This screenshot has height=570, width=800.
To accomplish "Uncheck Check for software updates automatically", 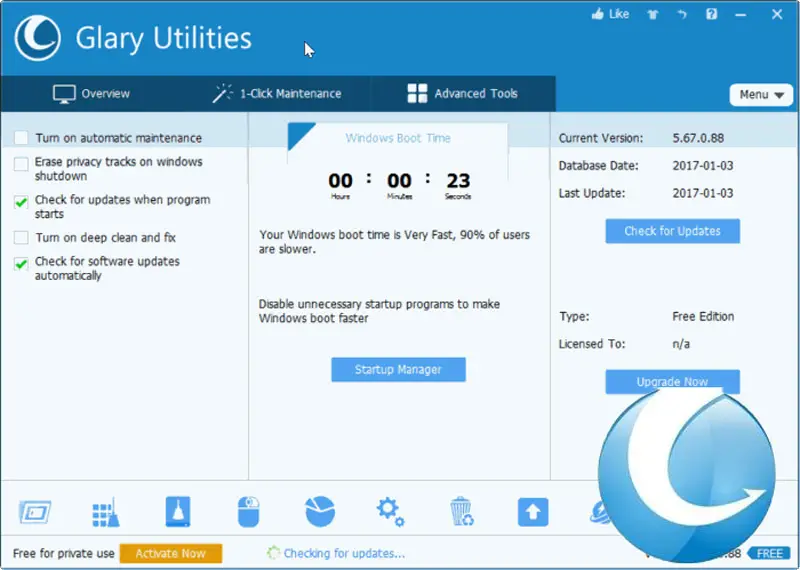I will pos(21,263).
